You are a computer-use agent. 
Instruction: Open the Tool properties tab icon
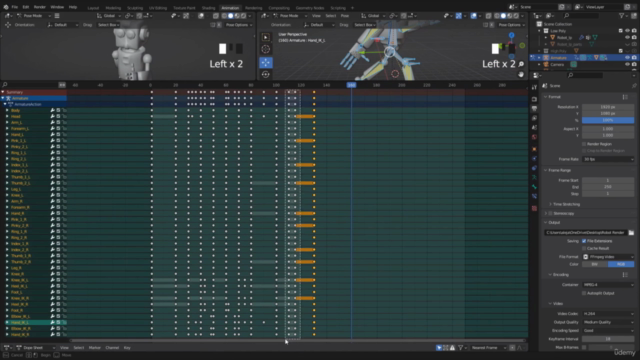(x=534, y=87)
